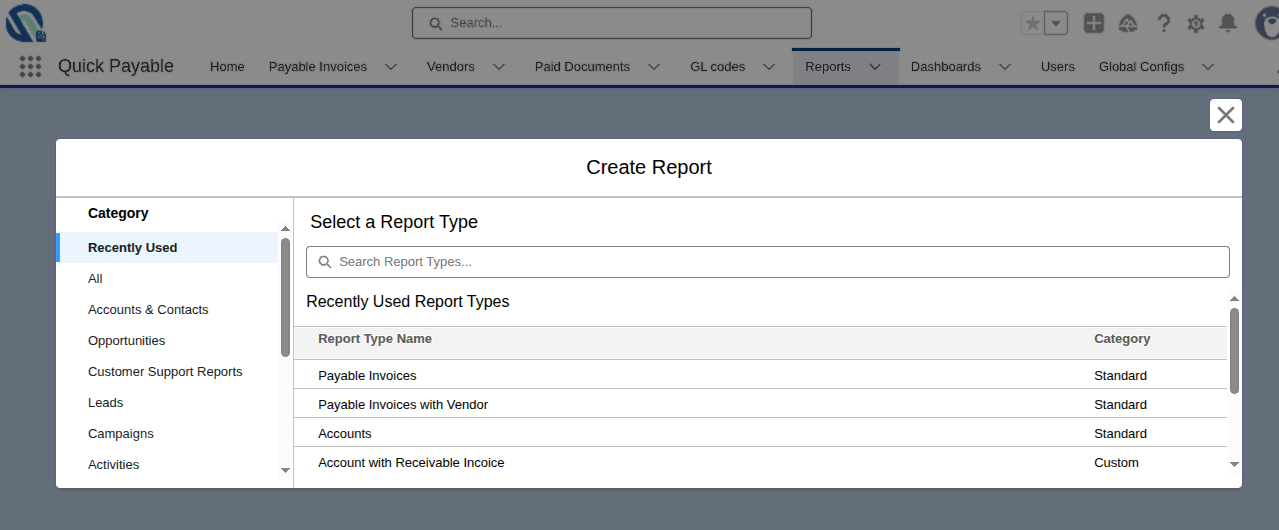Expand the Vendors tab chevron
The width and height of the screenshot is (1279, 530).
pyautogui.click(x=499, y=67)
